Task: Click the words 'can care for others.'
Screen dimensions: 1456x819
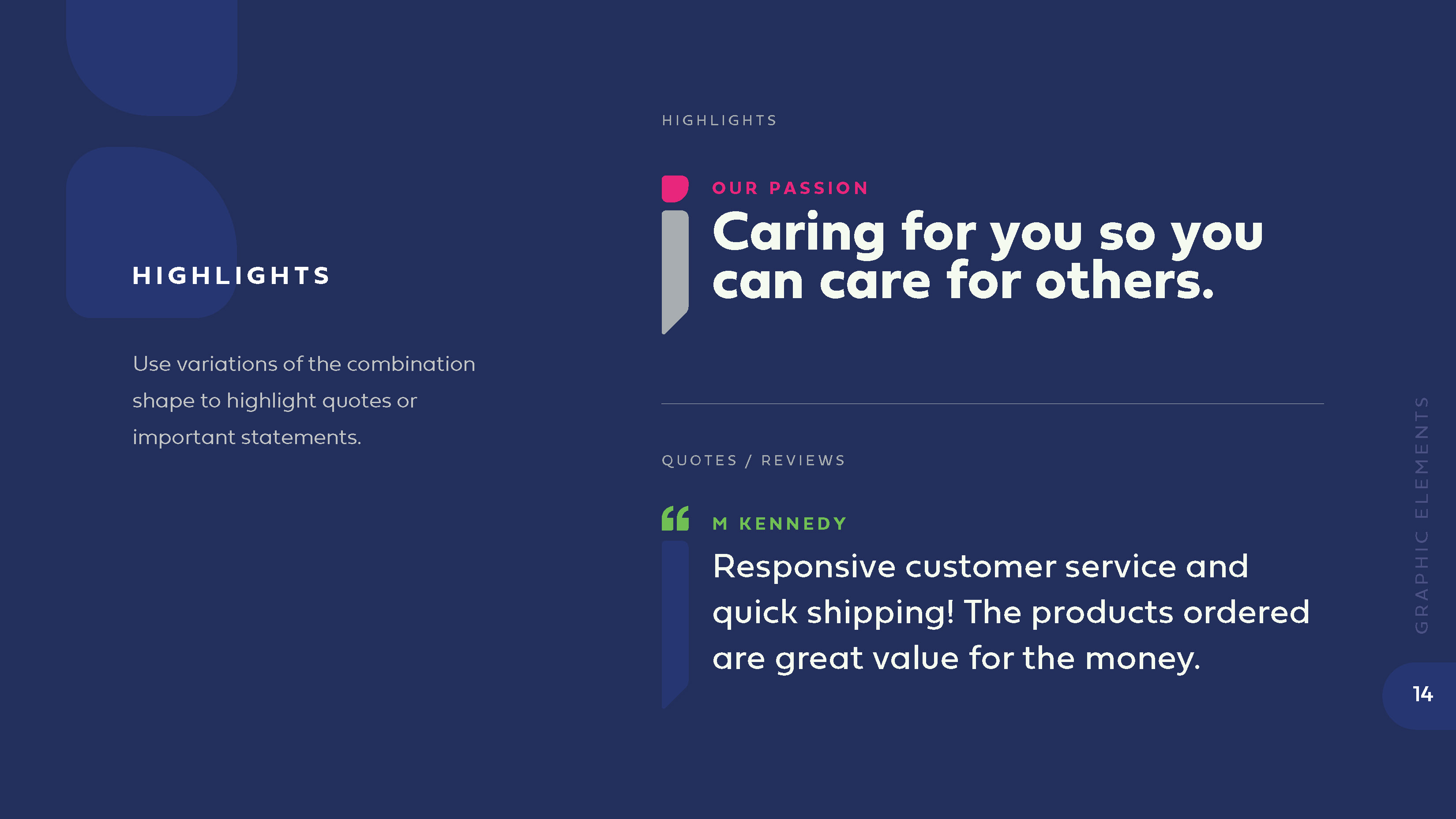Action: pyautogui.click(x=963, y=280)
